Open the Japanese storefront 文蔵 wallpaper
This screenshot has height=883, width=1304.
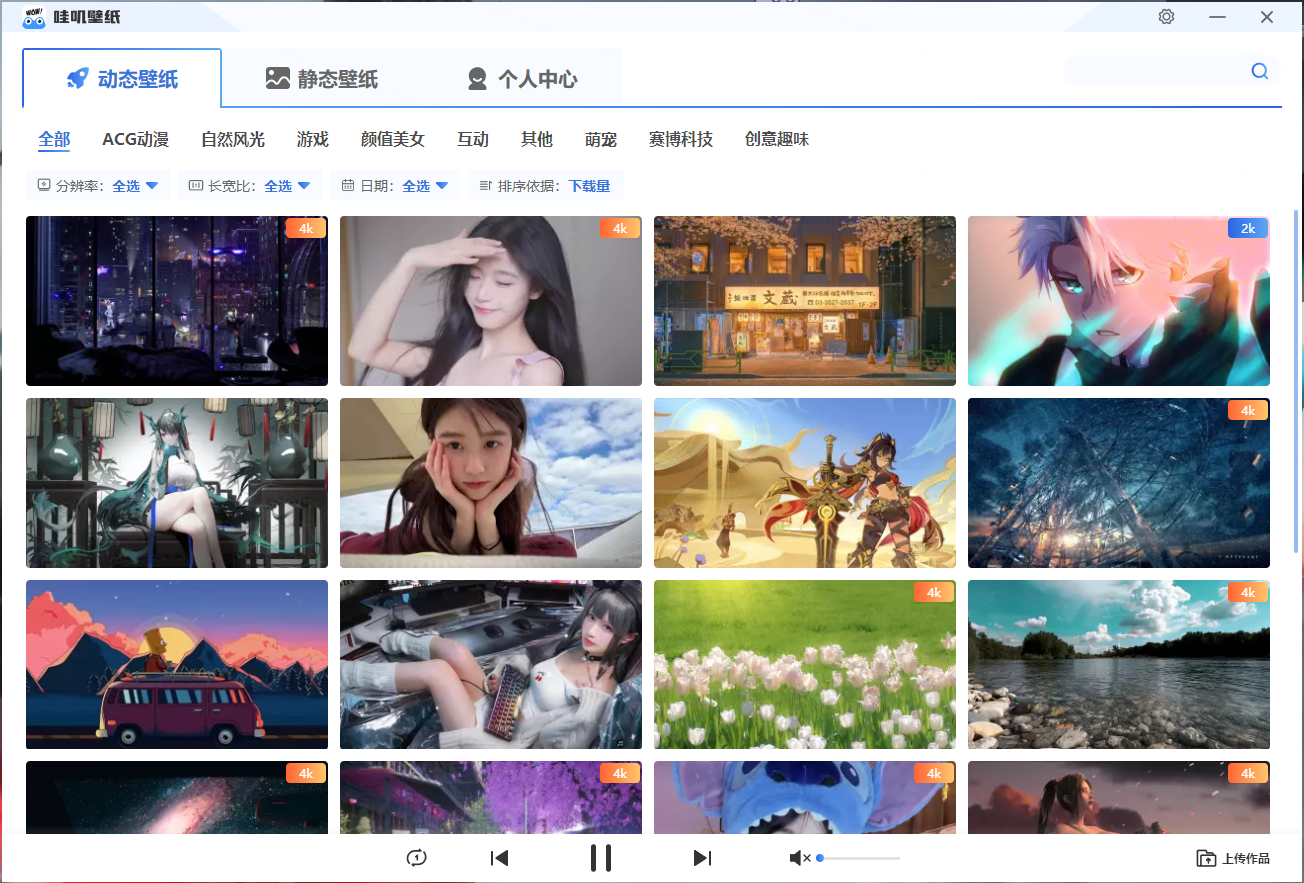point(805,301)
